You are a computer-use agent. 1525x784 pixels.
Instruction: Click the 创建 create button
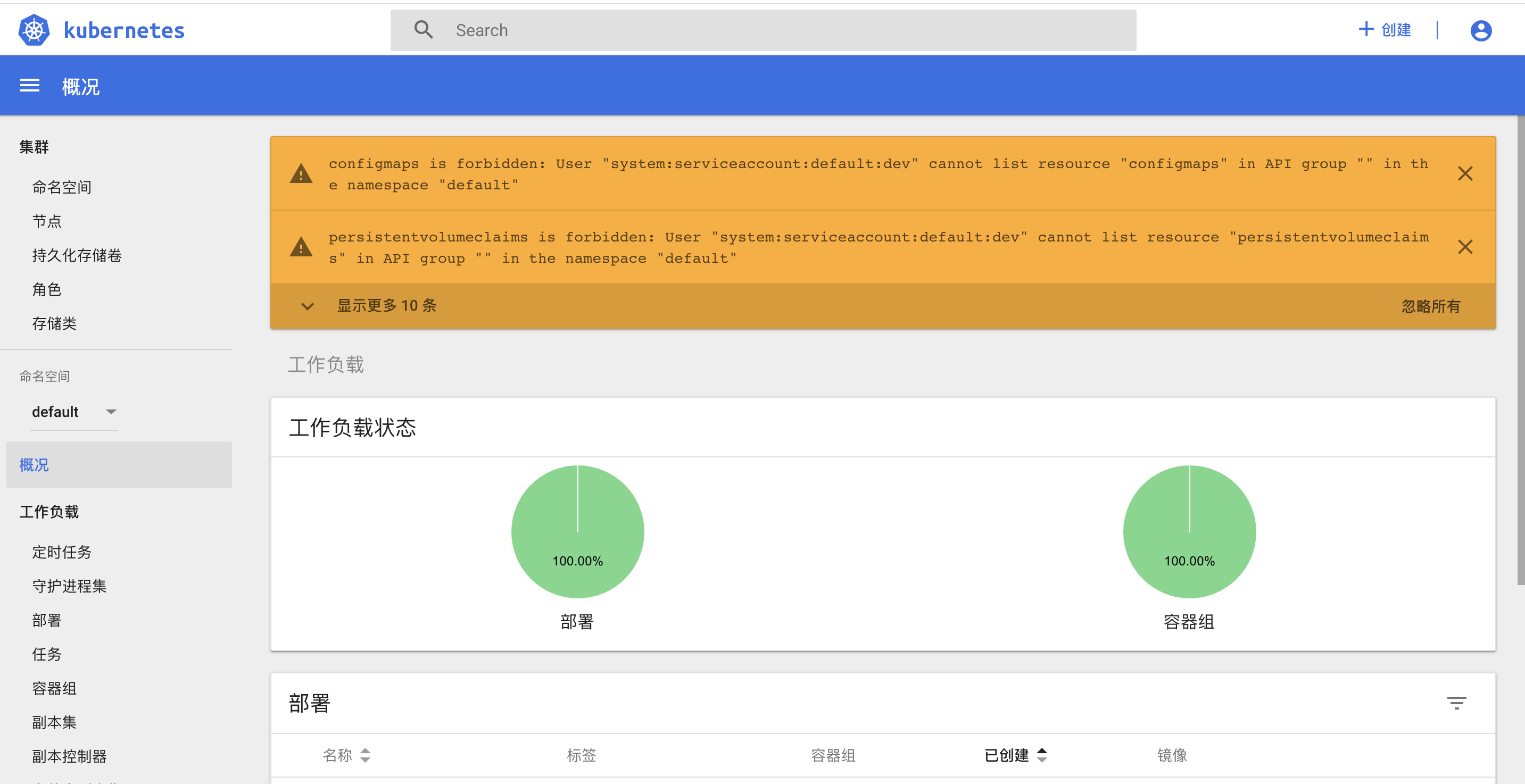click(1384, 30)
